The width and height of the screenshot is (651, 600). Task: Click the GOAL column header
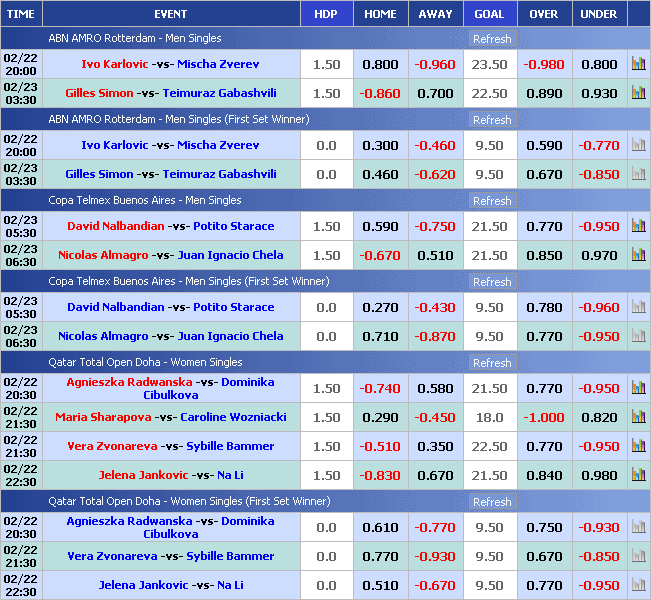tap(489, 14)
